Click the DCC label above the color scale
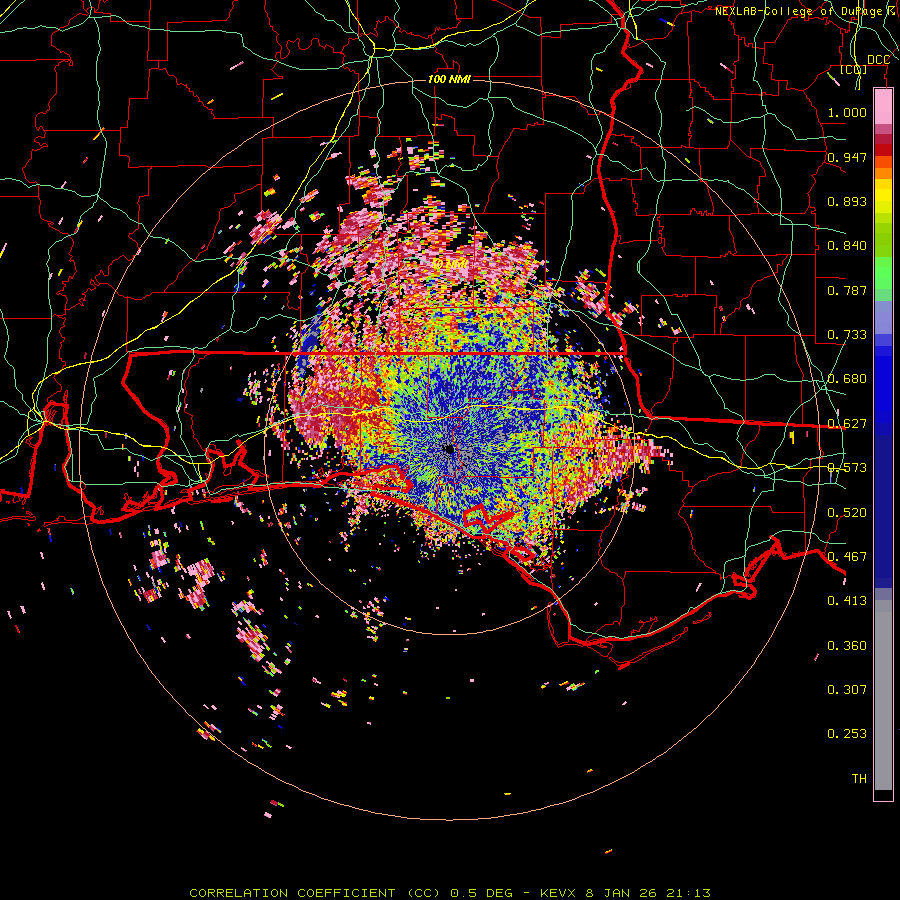This screenshot has width=900, height=900. pos(878,60)
